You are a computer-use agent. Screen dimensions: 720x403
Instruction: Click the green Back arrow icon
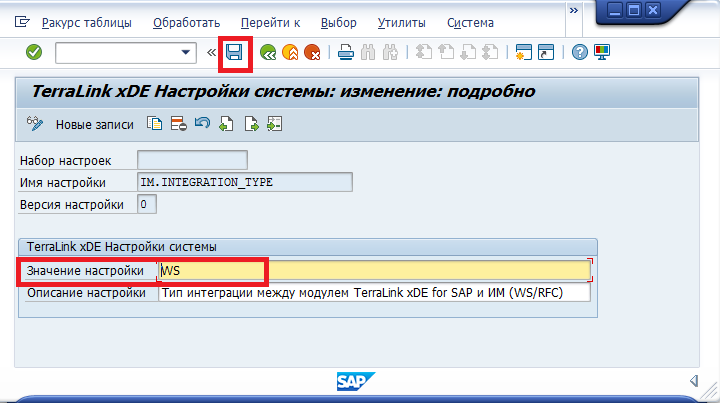[x=267, y=52]
